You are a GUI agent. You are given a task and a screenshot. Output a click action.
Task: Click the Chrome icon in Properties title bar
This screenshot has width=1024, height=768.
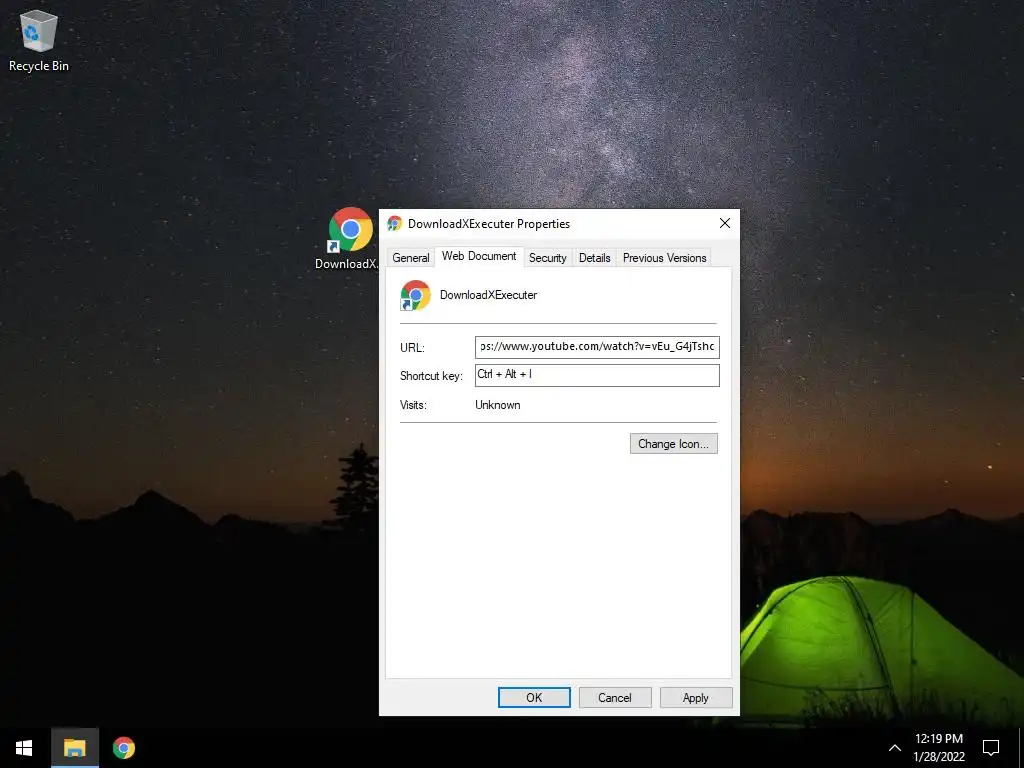(394, 223)
